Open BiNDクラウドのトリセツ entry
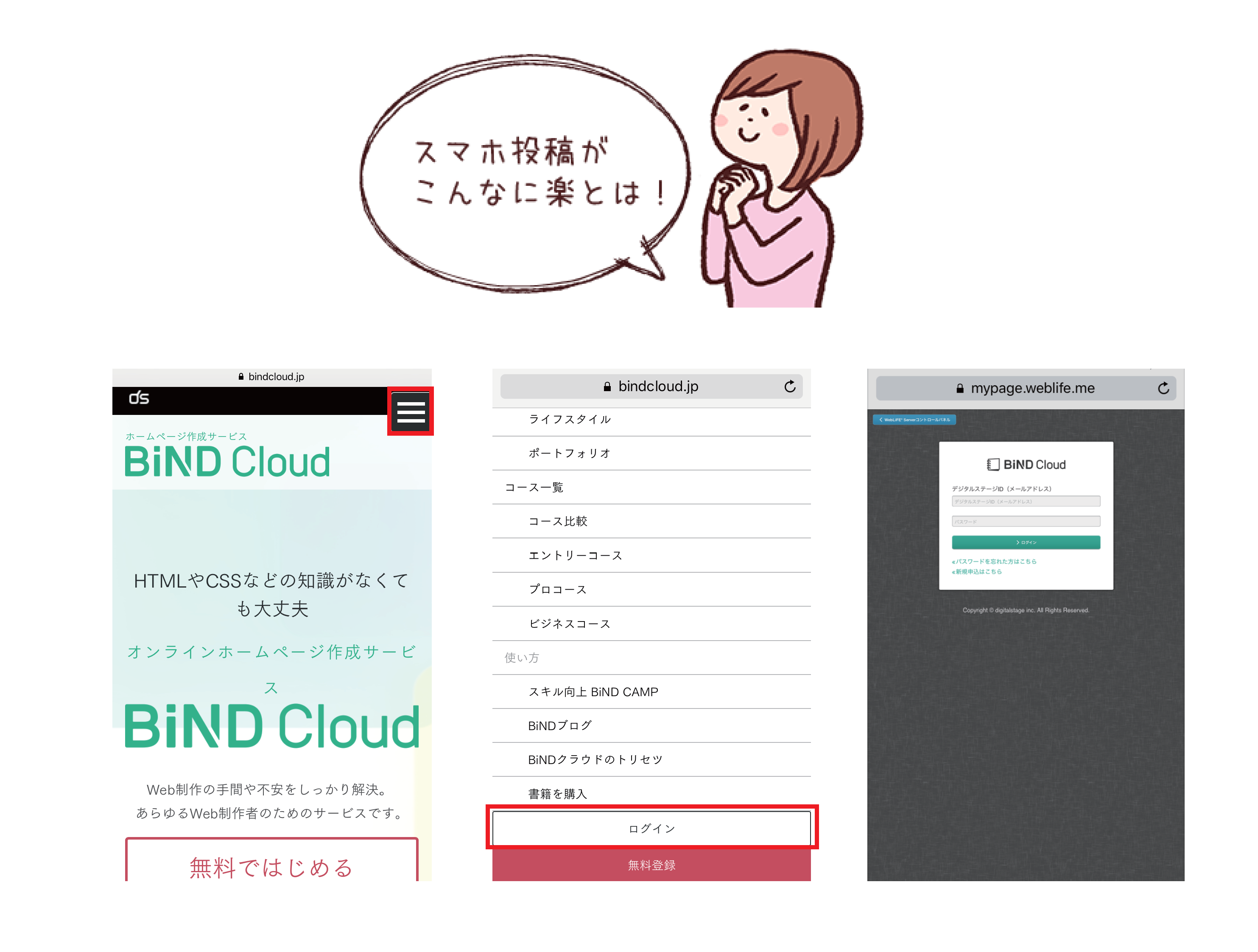 pos(651,760)
